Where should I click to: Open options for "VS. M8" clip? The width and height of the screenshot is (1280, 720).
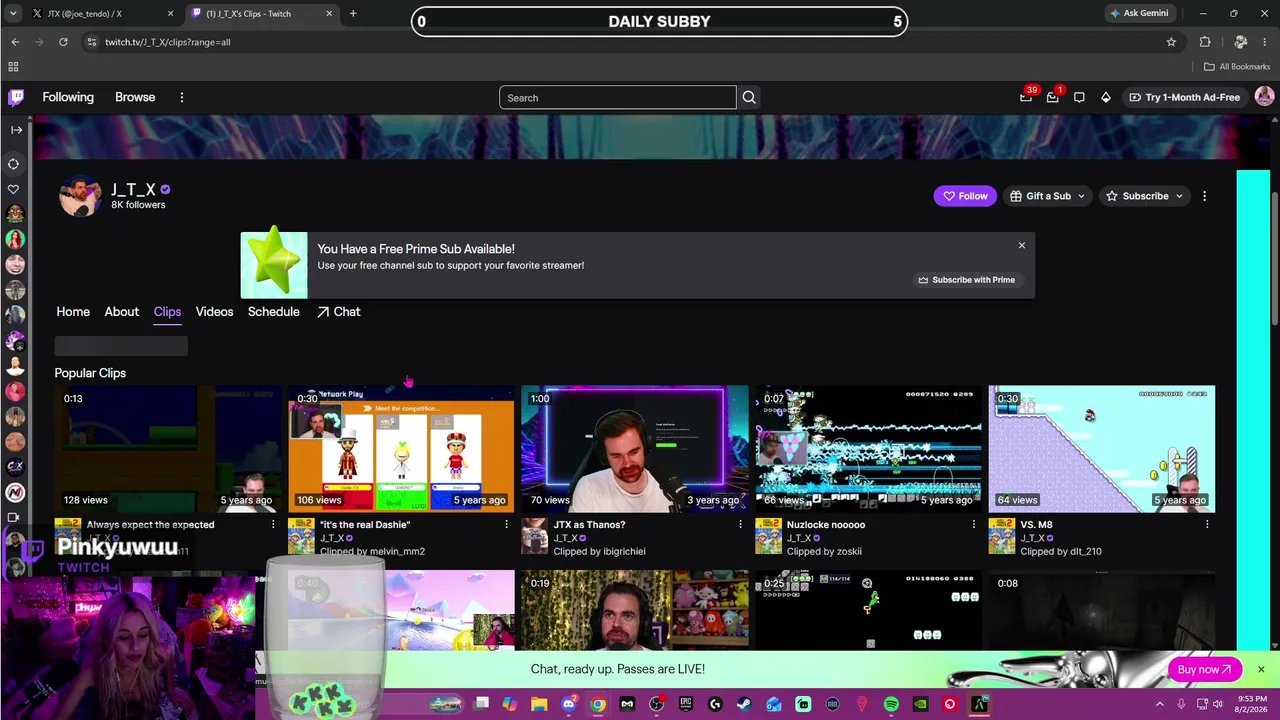[1207, 524]
